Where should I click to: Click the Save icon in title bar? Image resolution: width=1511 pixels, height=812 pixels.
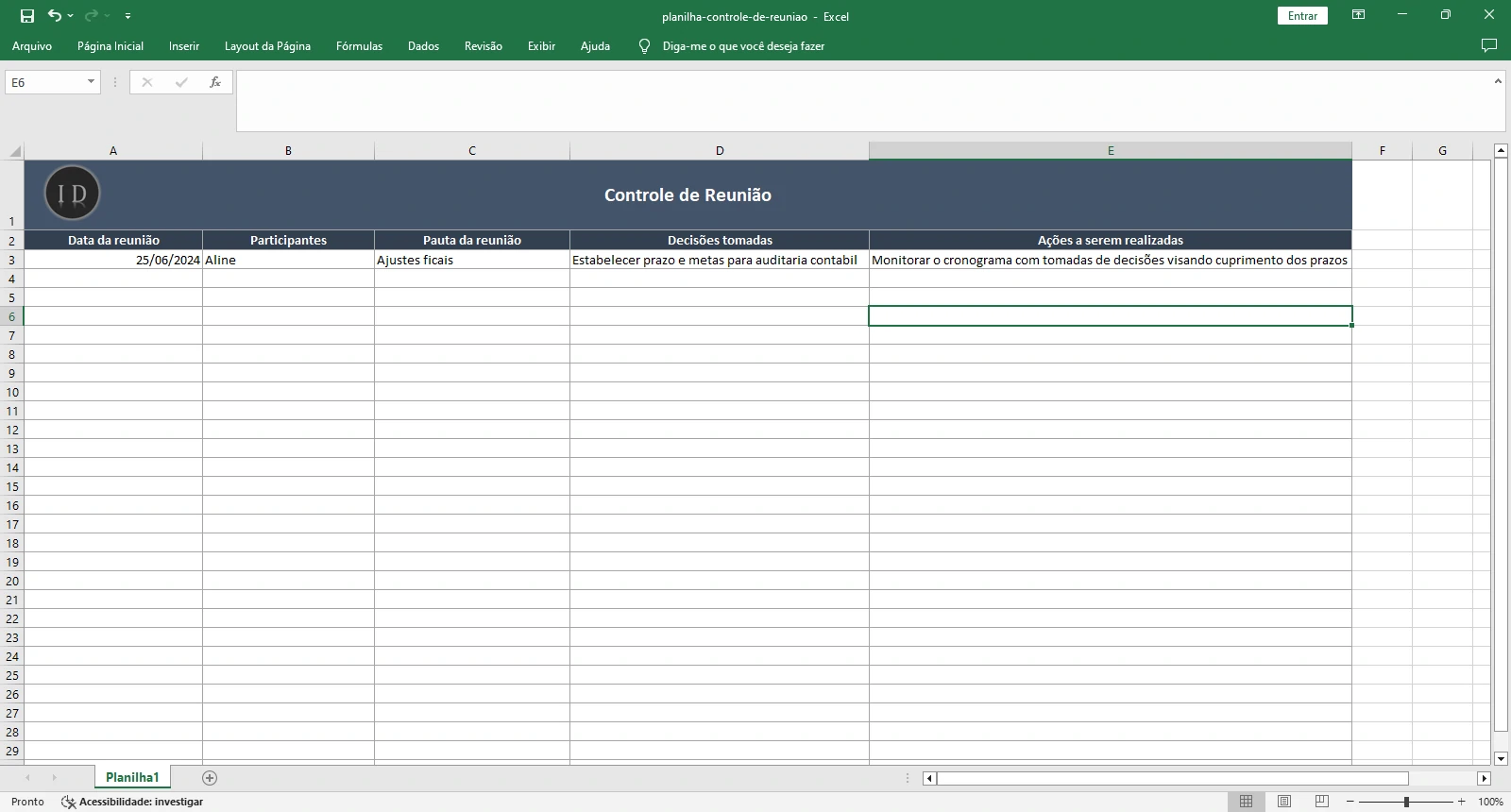pos(27,16)
